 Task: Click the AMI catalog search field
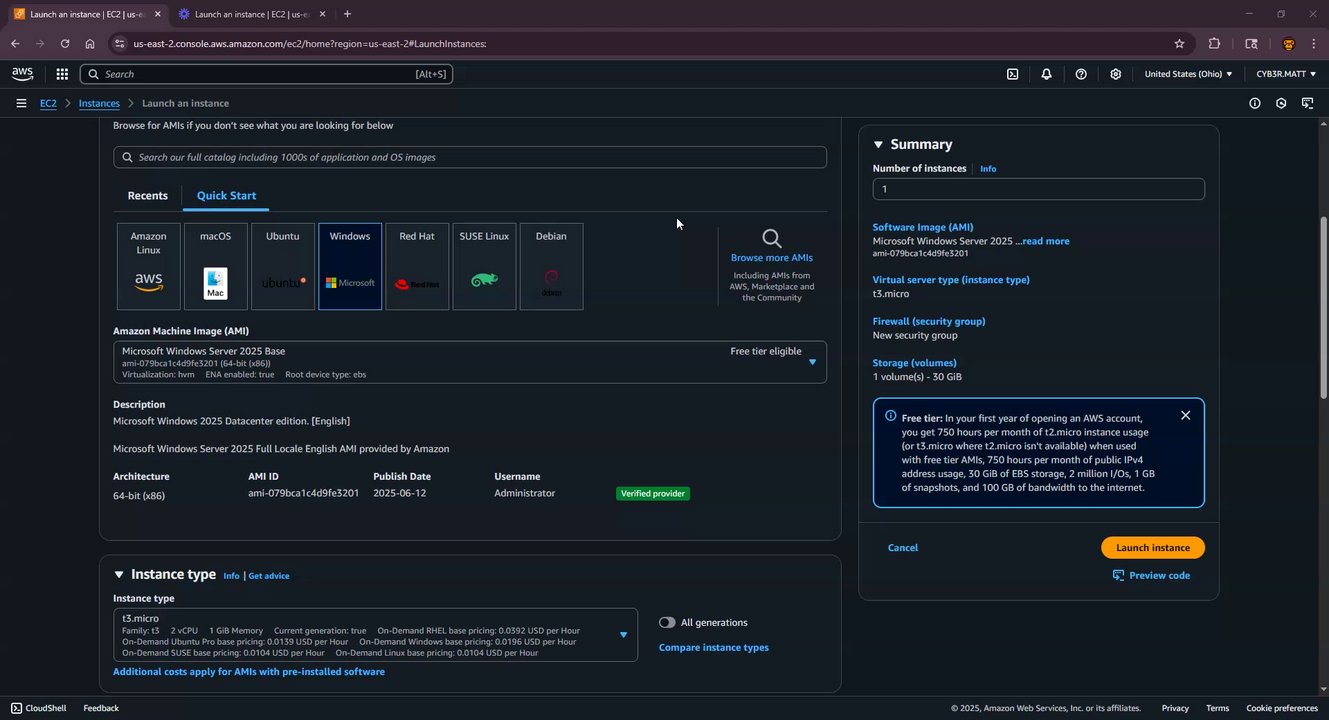tap(470, 157)
